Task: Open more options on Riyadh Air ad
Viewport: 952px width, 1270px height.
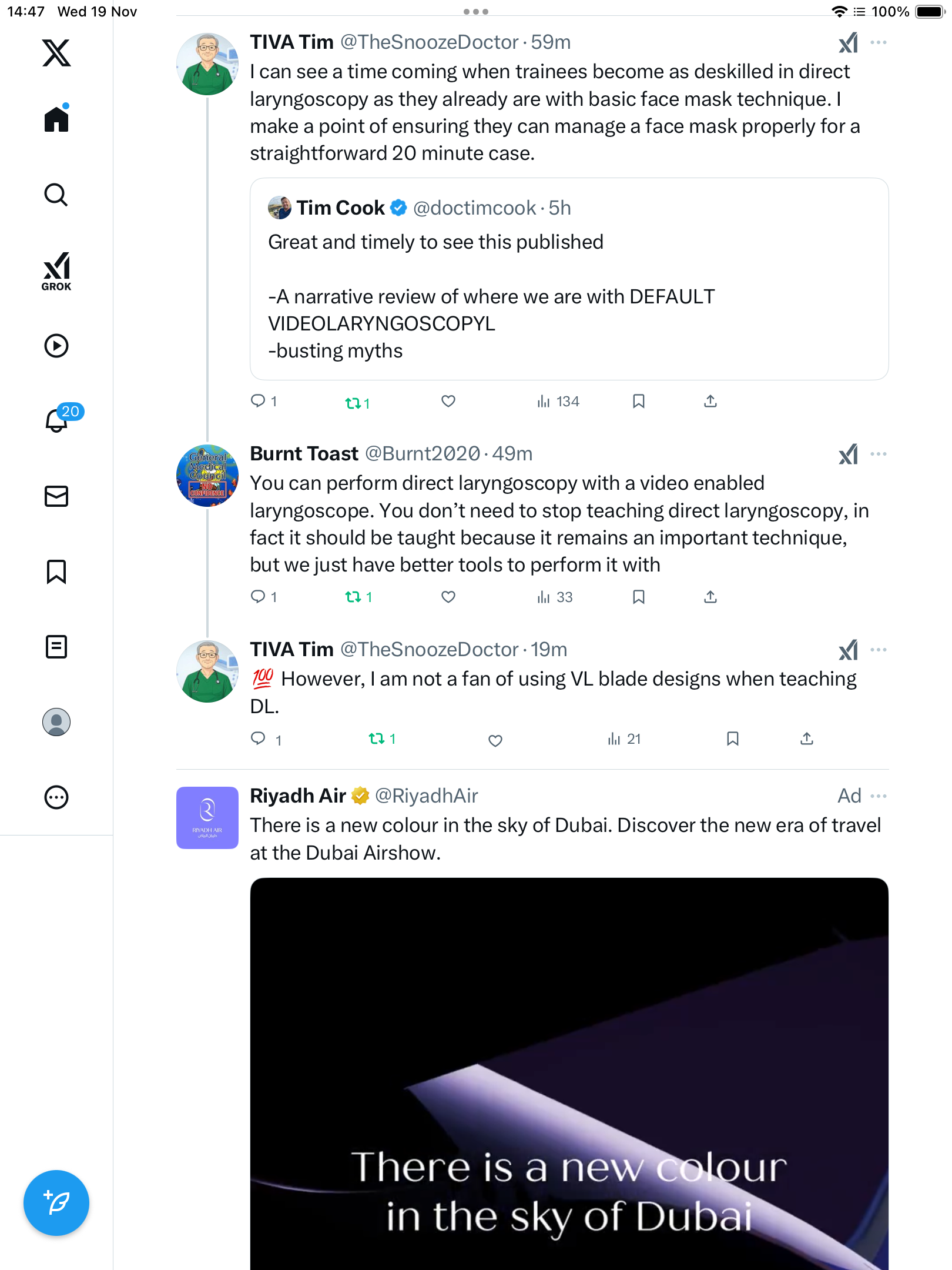Action: (x=879, y=796)
